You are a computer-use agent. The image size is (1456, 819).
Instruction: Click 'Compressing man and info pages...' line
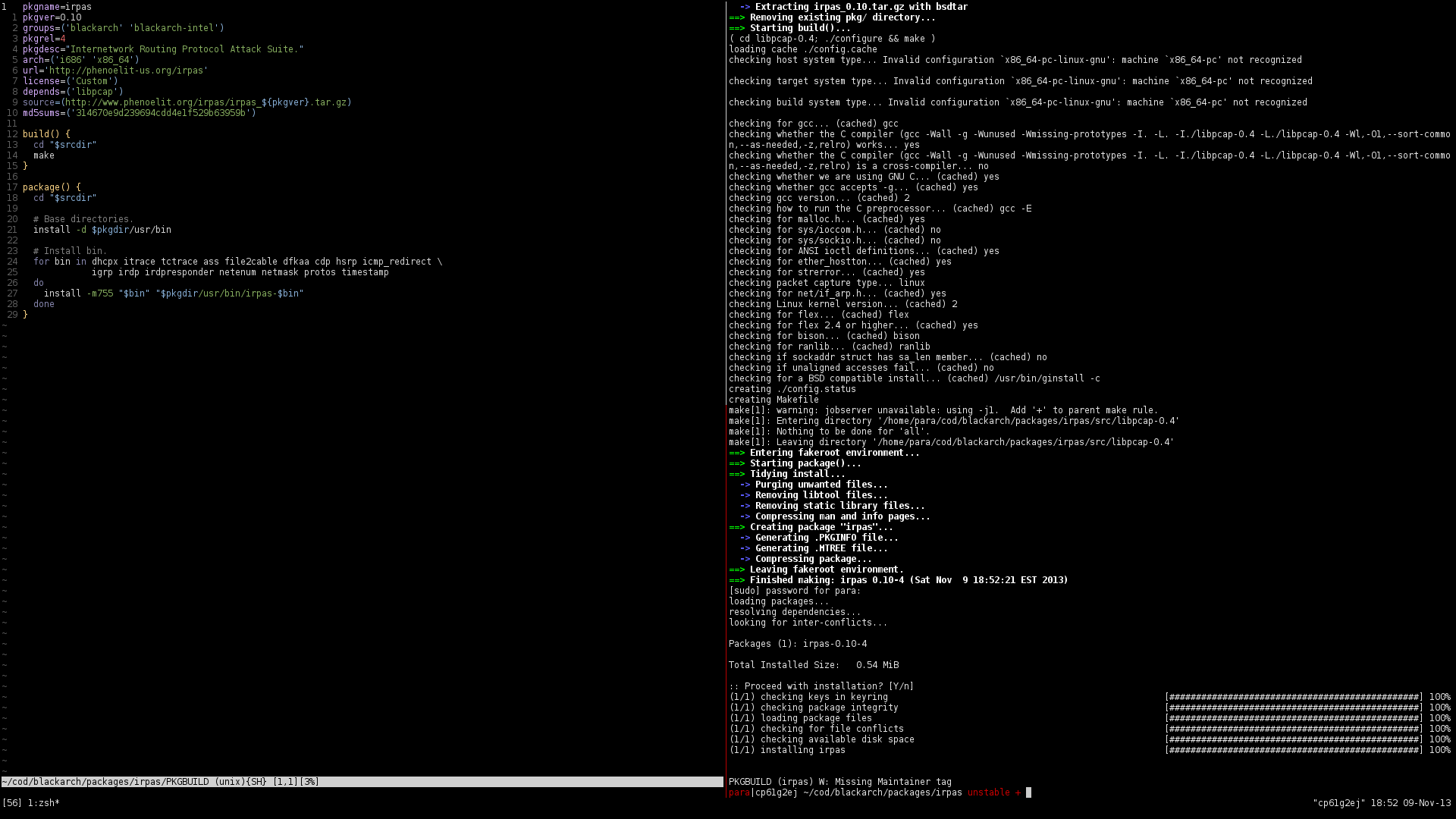pyautogui.click(x=835, y=516)
